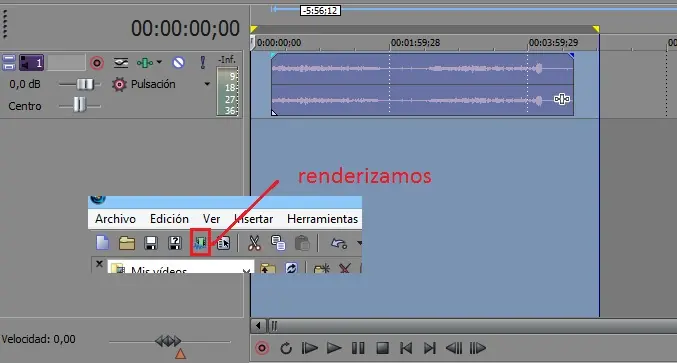Create a new project with the blank page icon
Screen dimensions: 677x363
[102, 243]
